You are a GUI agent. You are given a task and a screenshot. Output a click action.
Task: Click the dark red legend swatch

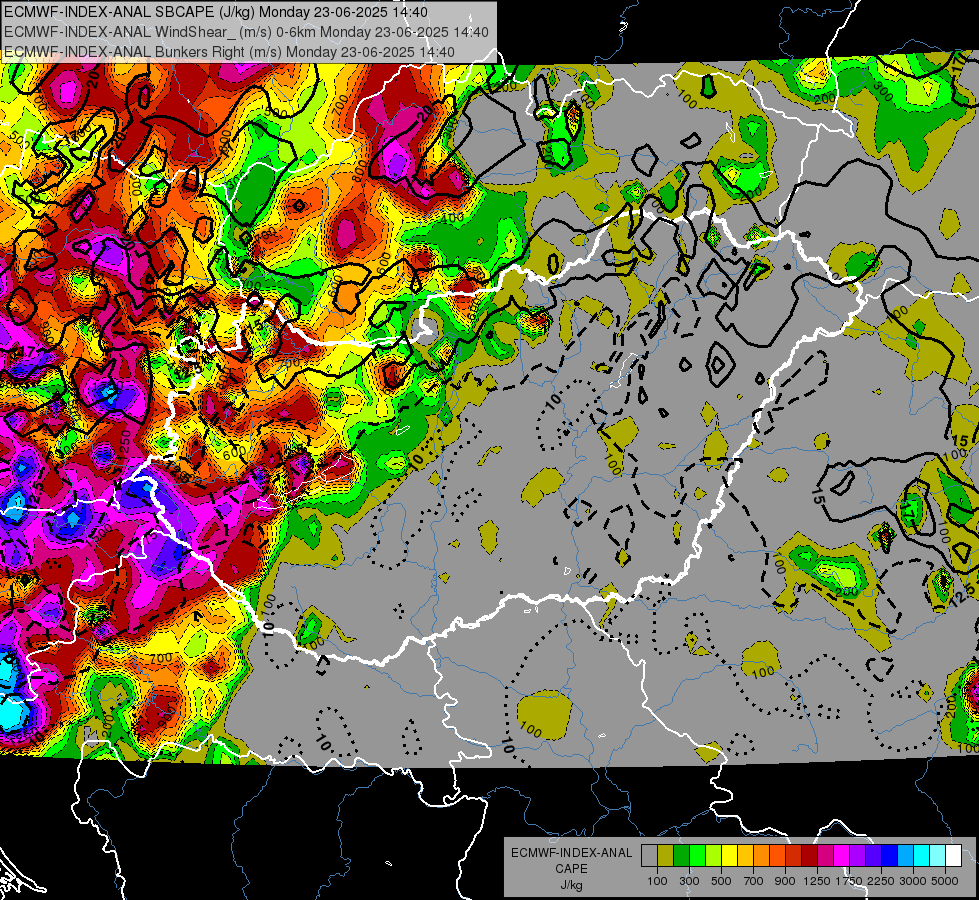[x=809, y=856]
